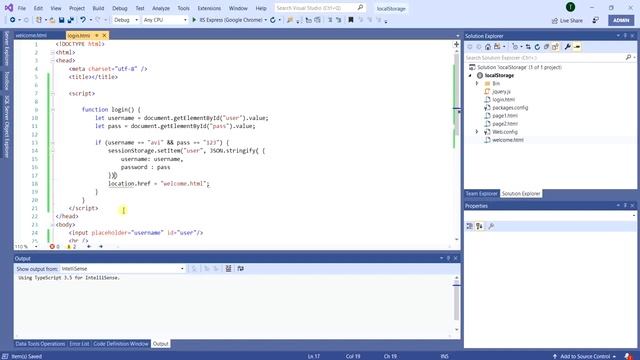Open the Toolbox side tab
Screen dimensions: 640x360
point(7,81)
